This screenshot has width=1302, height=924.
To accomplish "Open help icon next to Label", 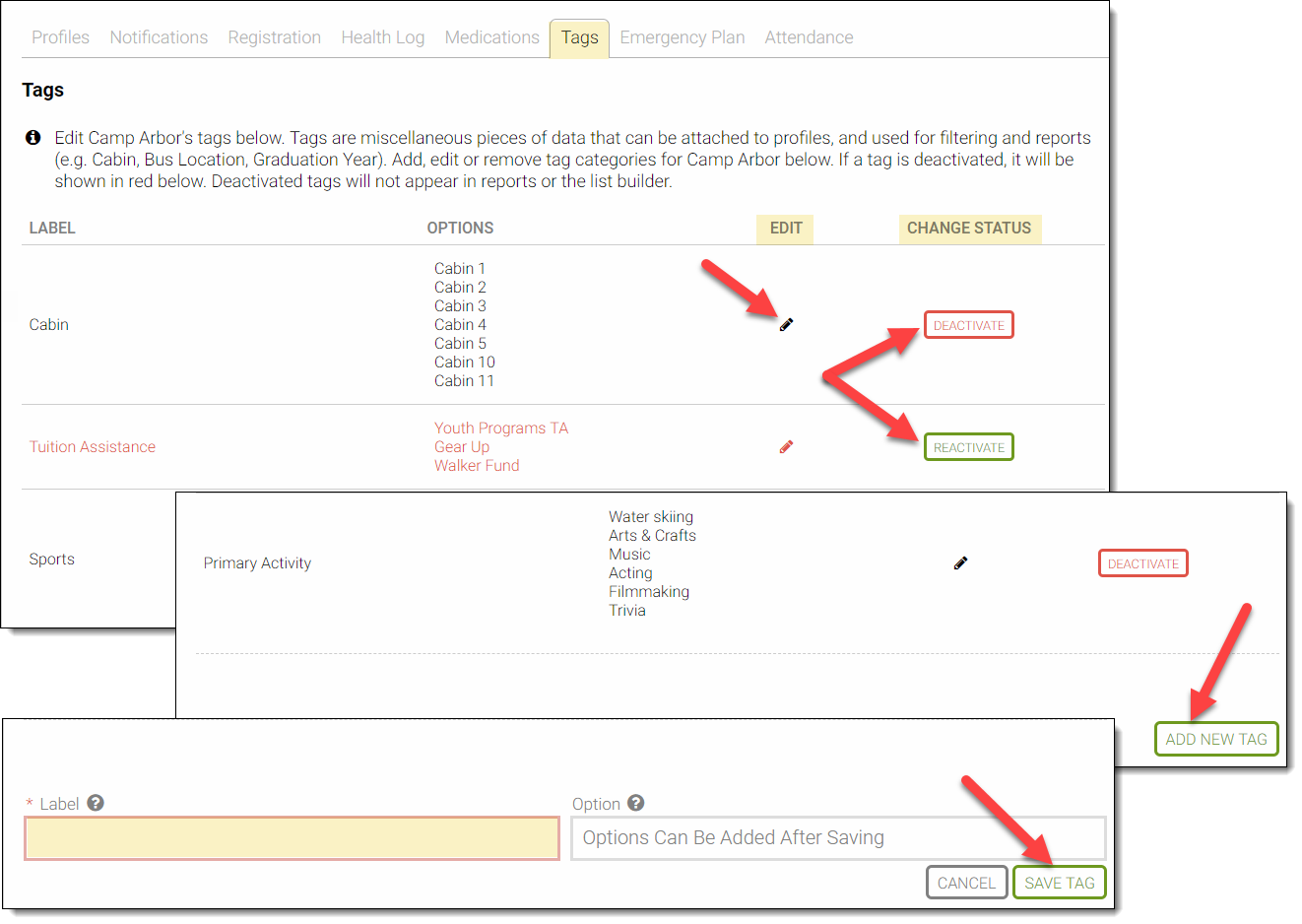I will [x=96, y=803].
